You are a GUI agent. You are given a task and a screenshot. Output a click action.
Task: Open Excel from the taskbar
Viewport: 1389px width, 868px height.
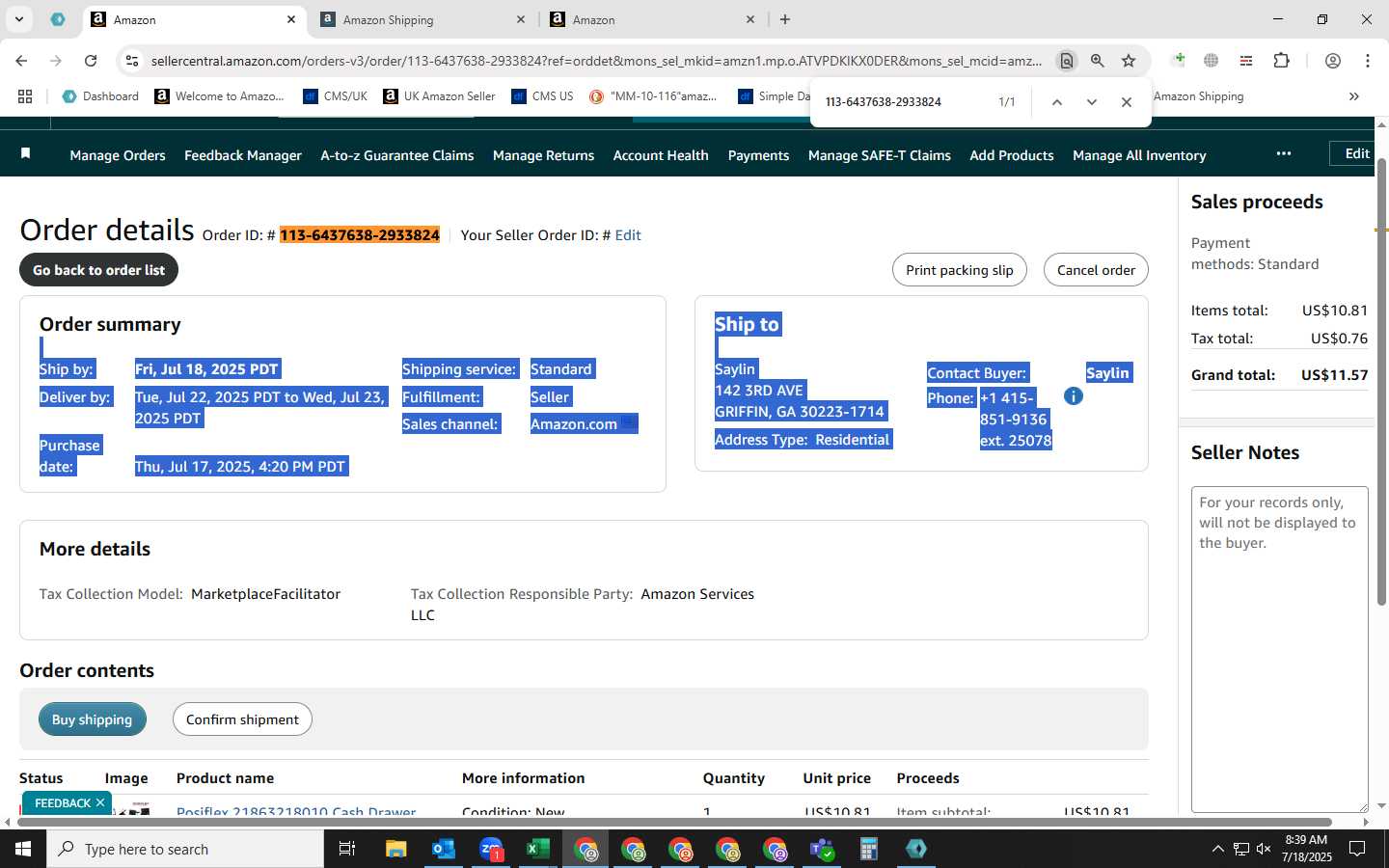click(537, 849)
